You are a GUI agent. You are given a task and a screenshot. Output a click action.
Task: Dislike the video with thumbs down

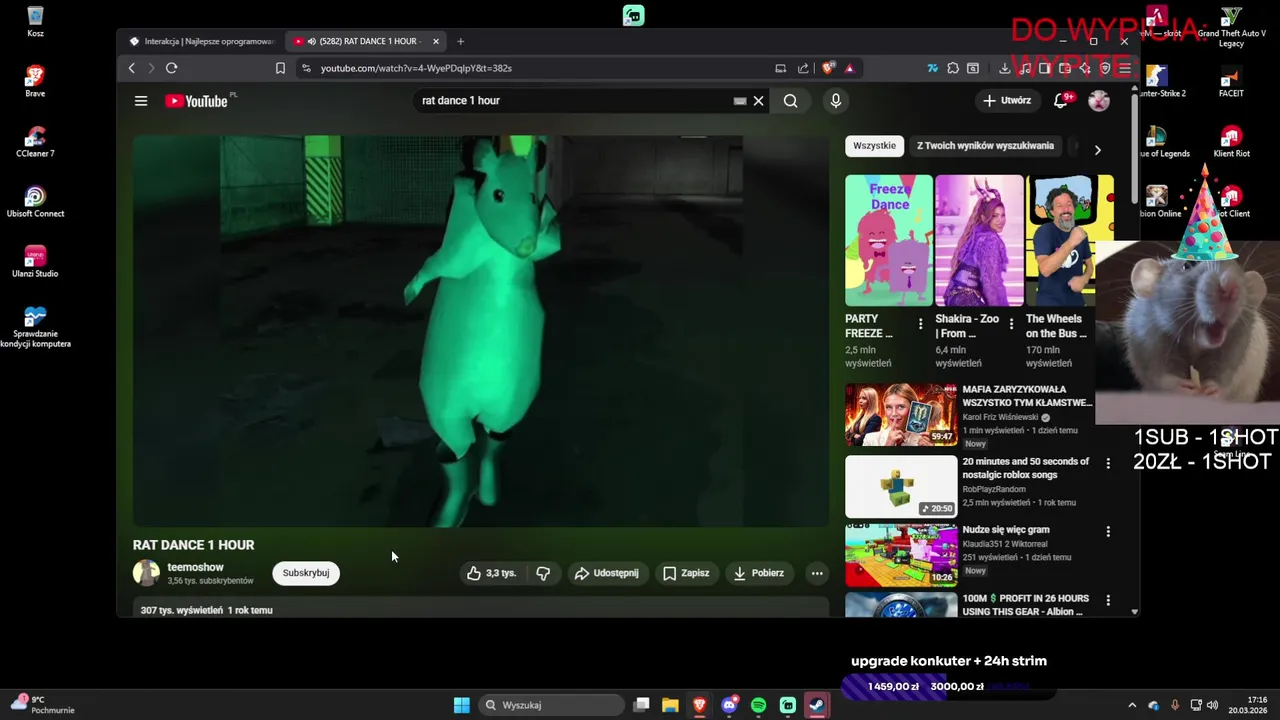tap(543, 573)
